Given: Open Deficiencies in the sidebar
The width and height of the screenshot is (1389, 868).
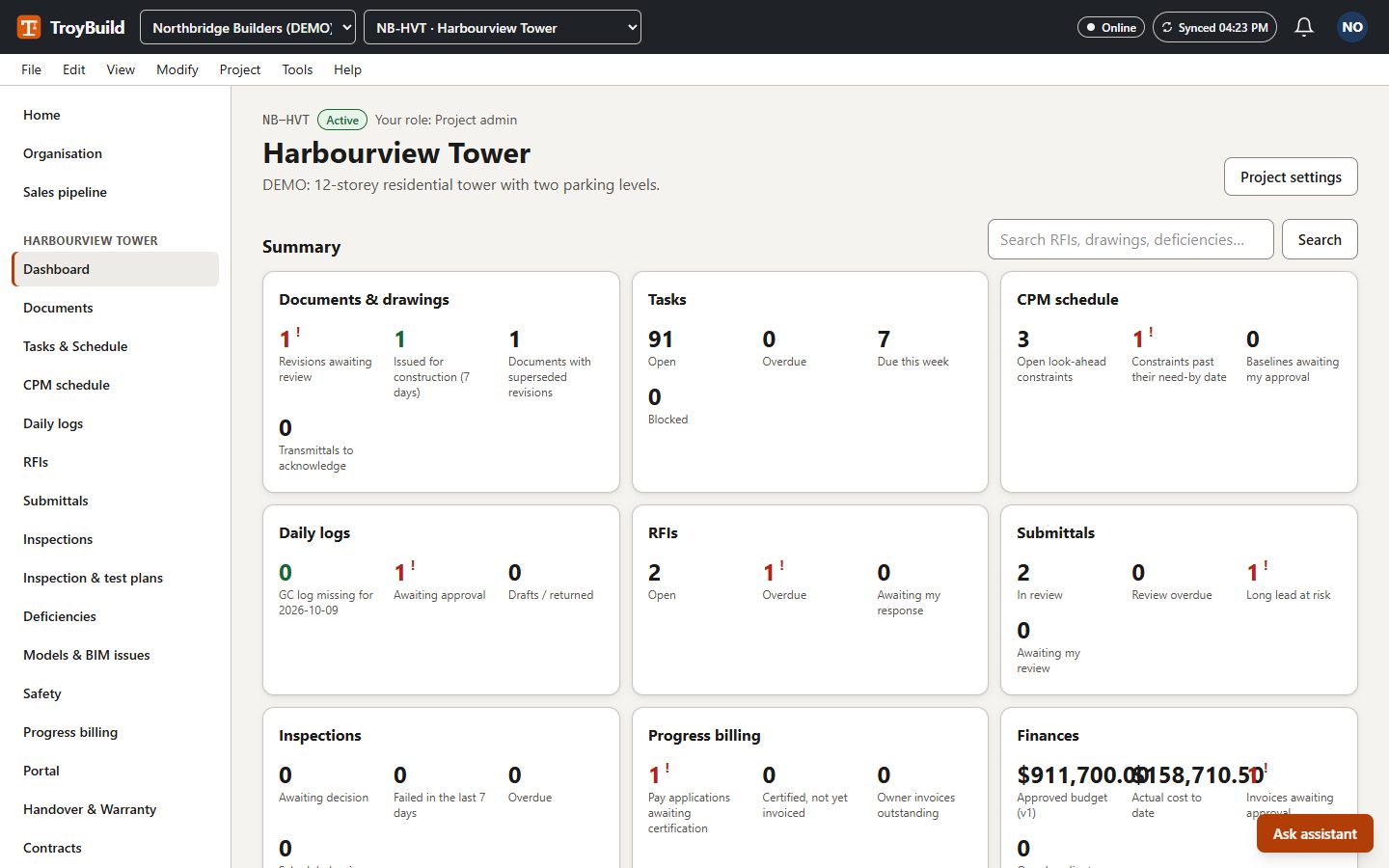Looking at the screenshot, I should (116, 616).
